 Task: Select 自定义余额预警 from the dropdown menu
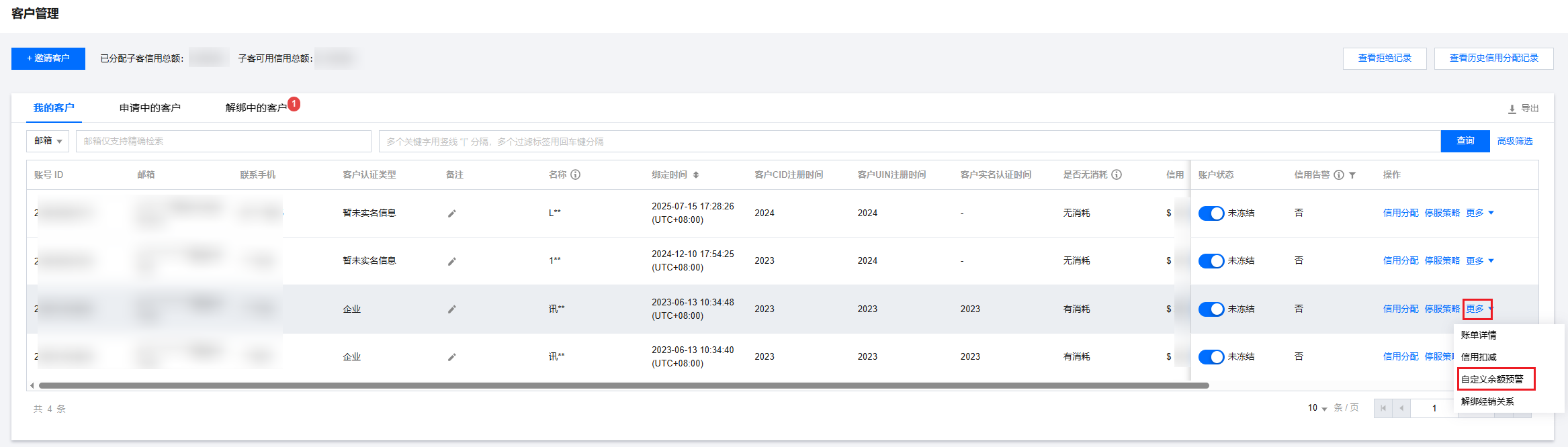coord(1492,379)
